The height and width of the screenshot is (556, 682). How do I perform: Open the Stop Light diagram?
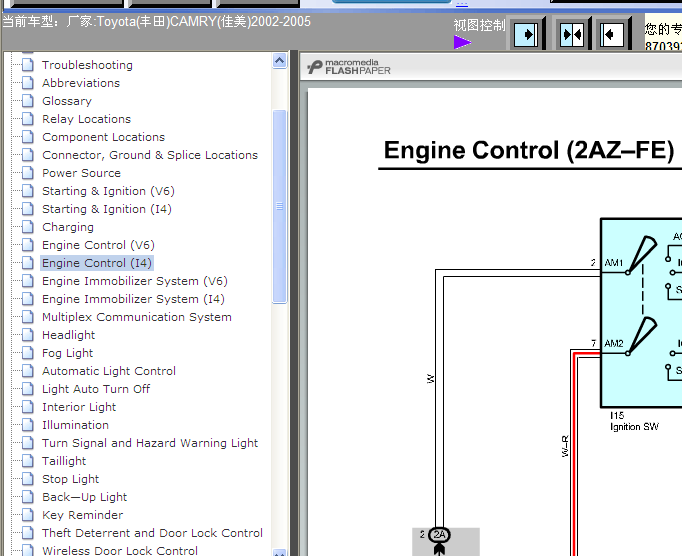(x=70, y=479)
